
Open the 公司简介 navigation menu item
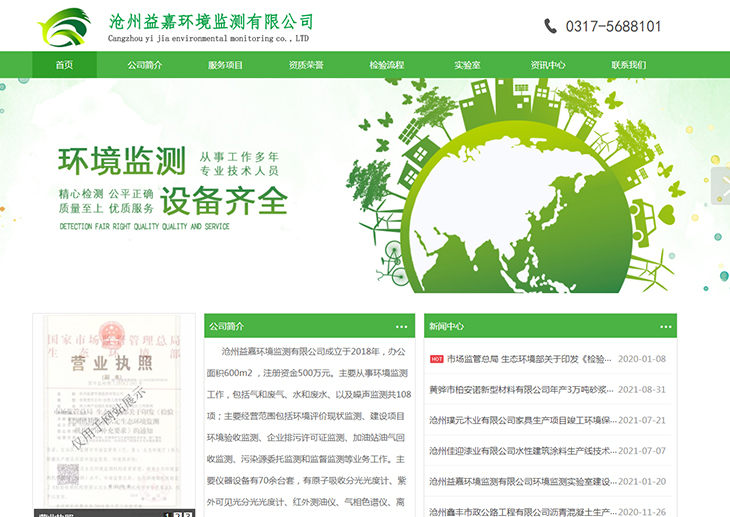145,65
